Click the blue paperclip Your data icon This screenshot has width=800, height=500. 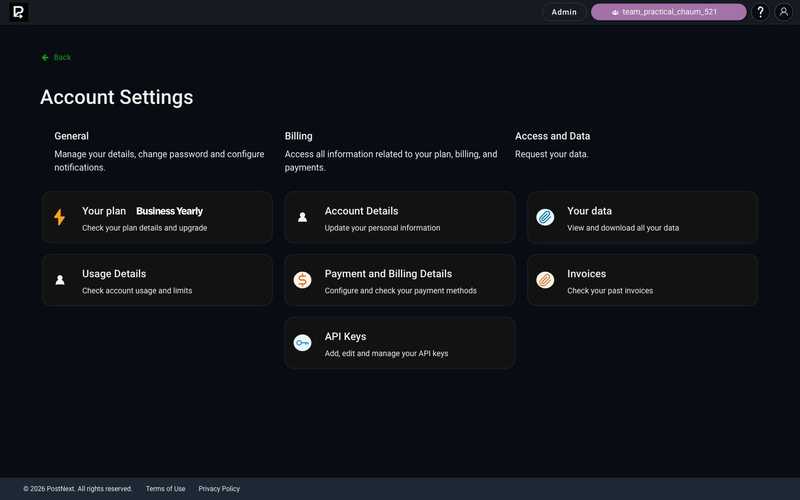click(545, 217)
